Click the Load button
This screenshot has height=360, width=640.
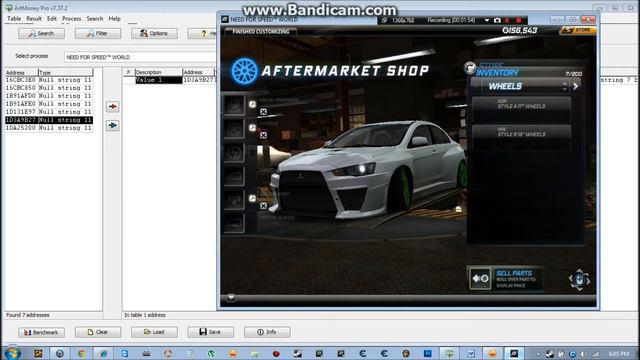(x=154, y=332)
